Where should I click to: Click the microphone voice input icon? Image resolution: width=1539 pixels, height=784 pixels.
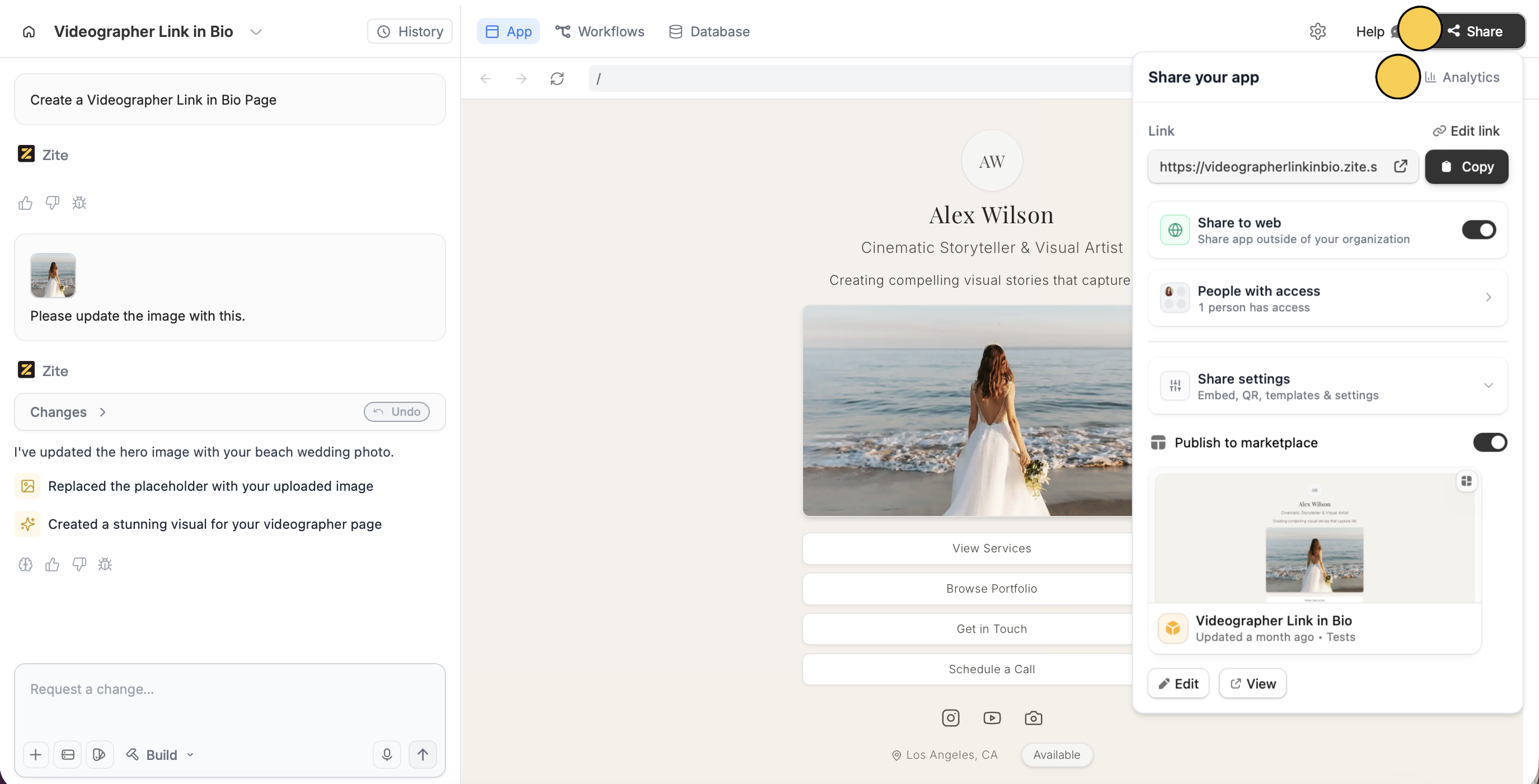pyautogui.click(x=387, y=754)
